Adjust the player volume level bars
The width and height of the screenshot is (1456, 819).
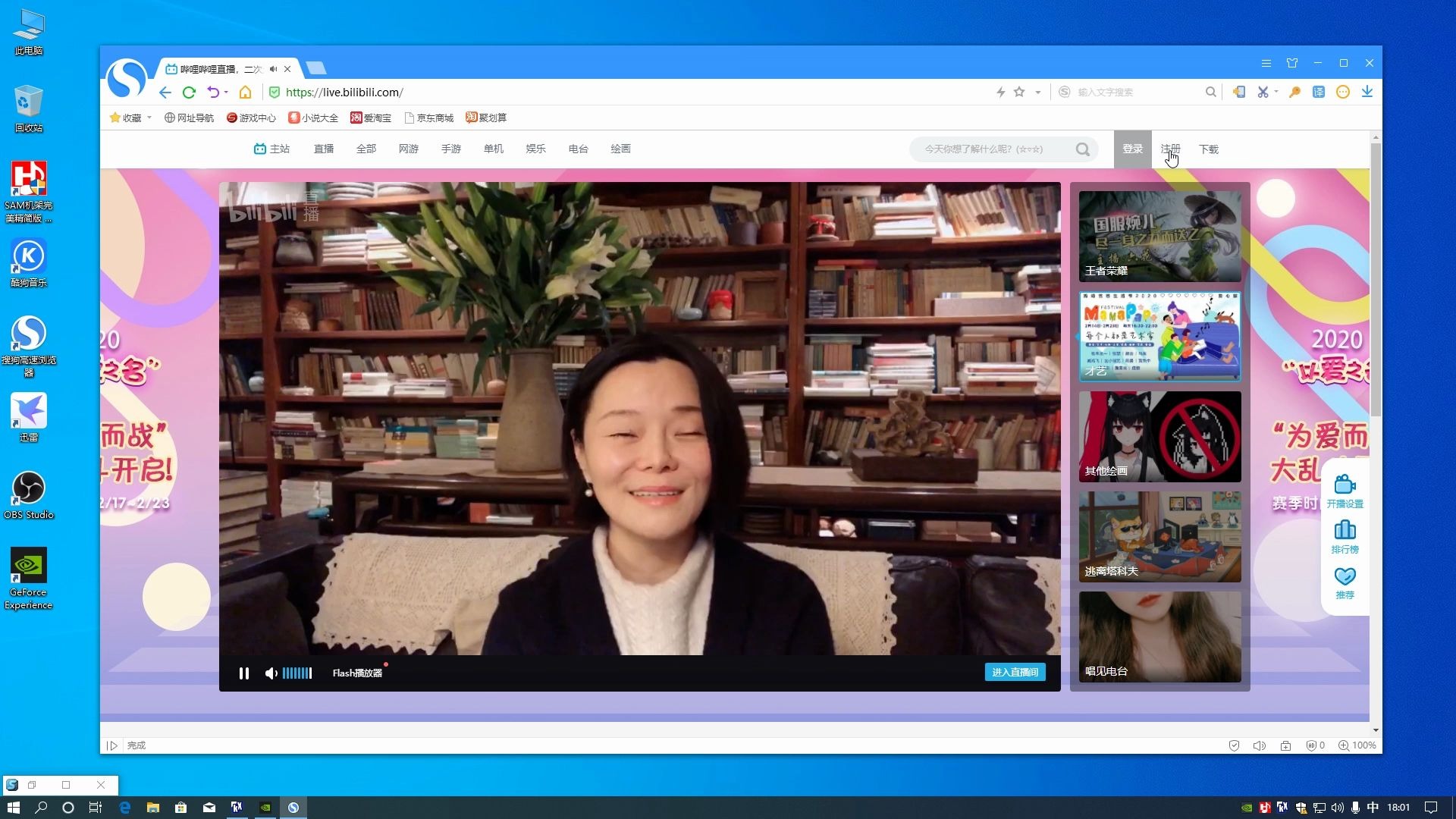297,673
